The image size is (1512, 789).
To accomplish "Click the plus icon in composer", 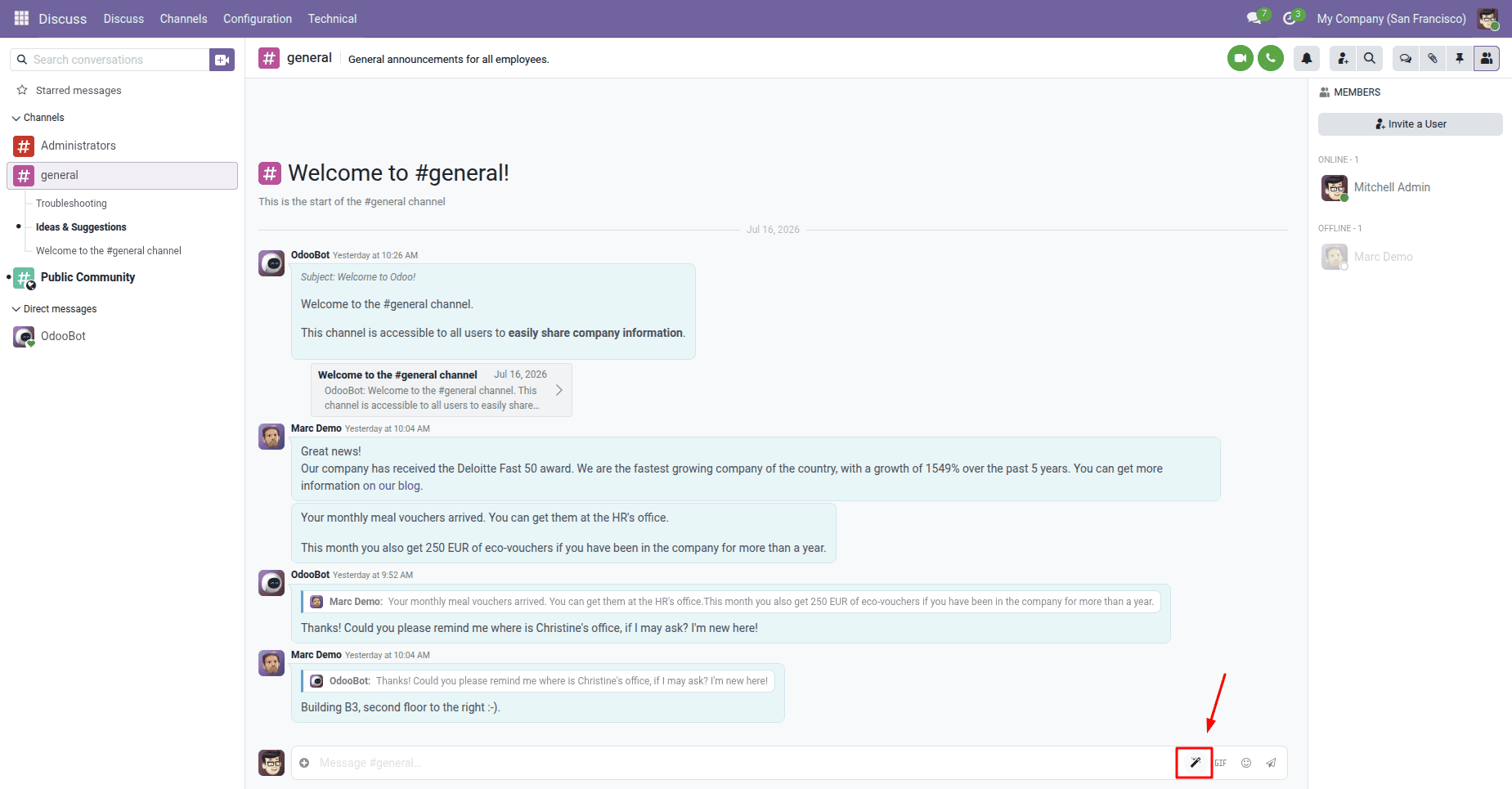I will tap(304, 763).
